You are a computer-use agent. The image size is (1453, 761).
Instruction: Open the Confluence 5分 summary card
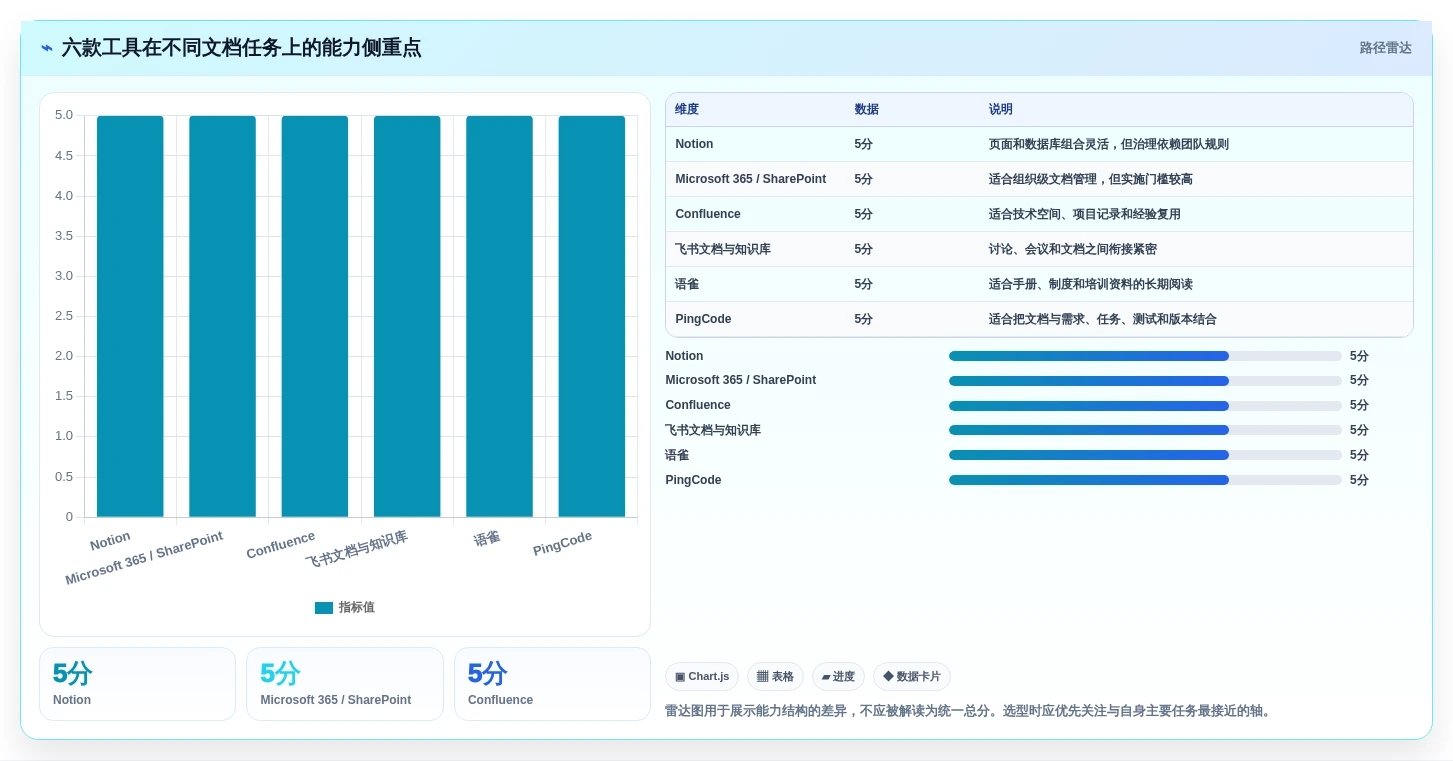pos(552,684)
